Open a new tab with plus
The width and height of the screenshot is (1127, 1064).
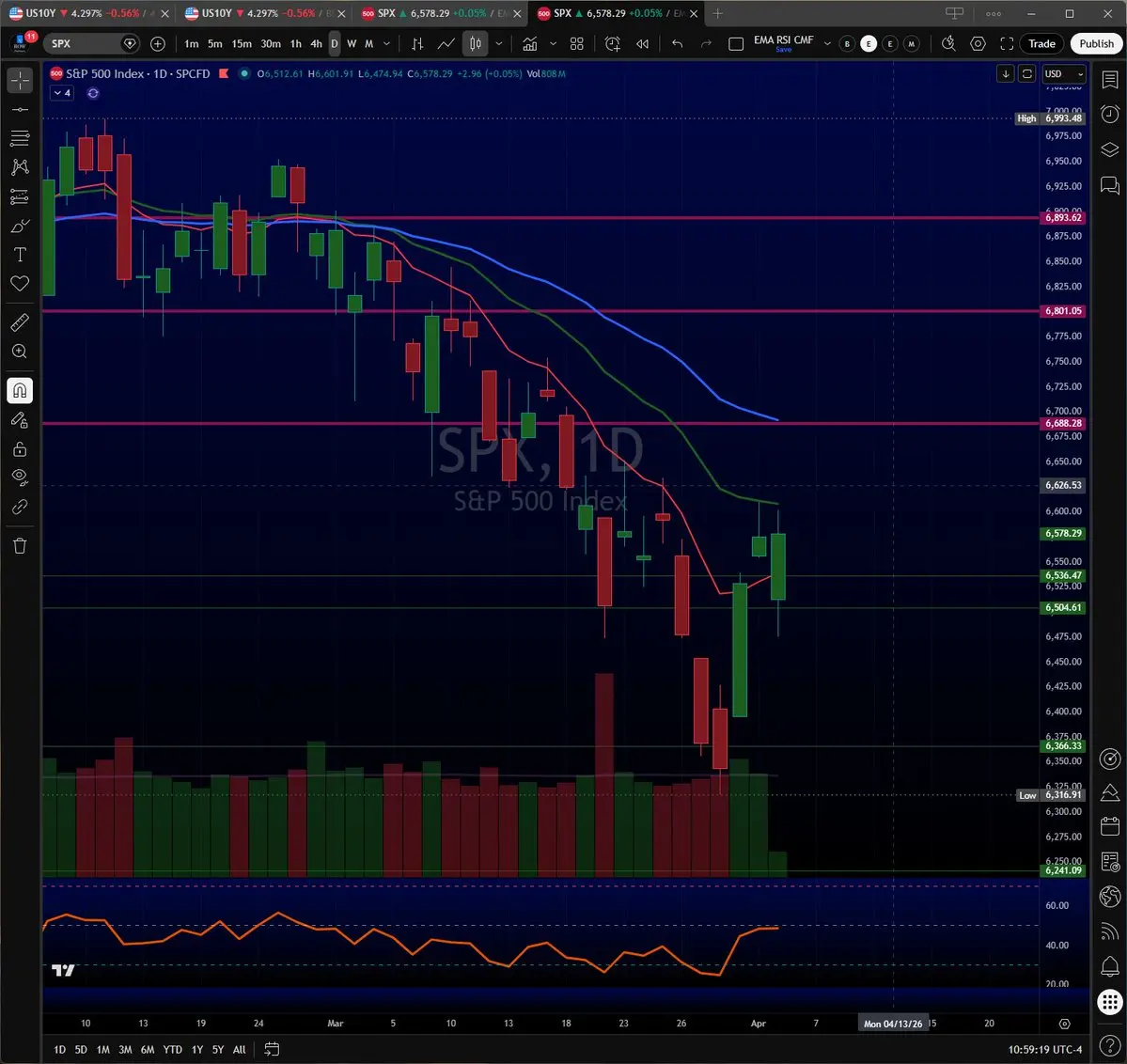coord(717,13)
